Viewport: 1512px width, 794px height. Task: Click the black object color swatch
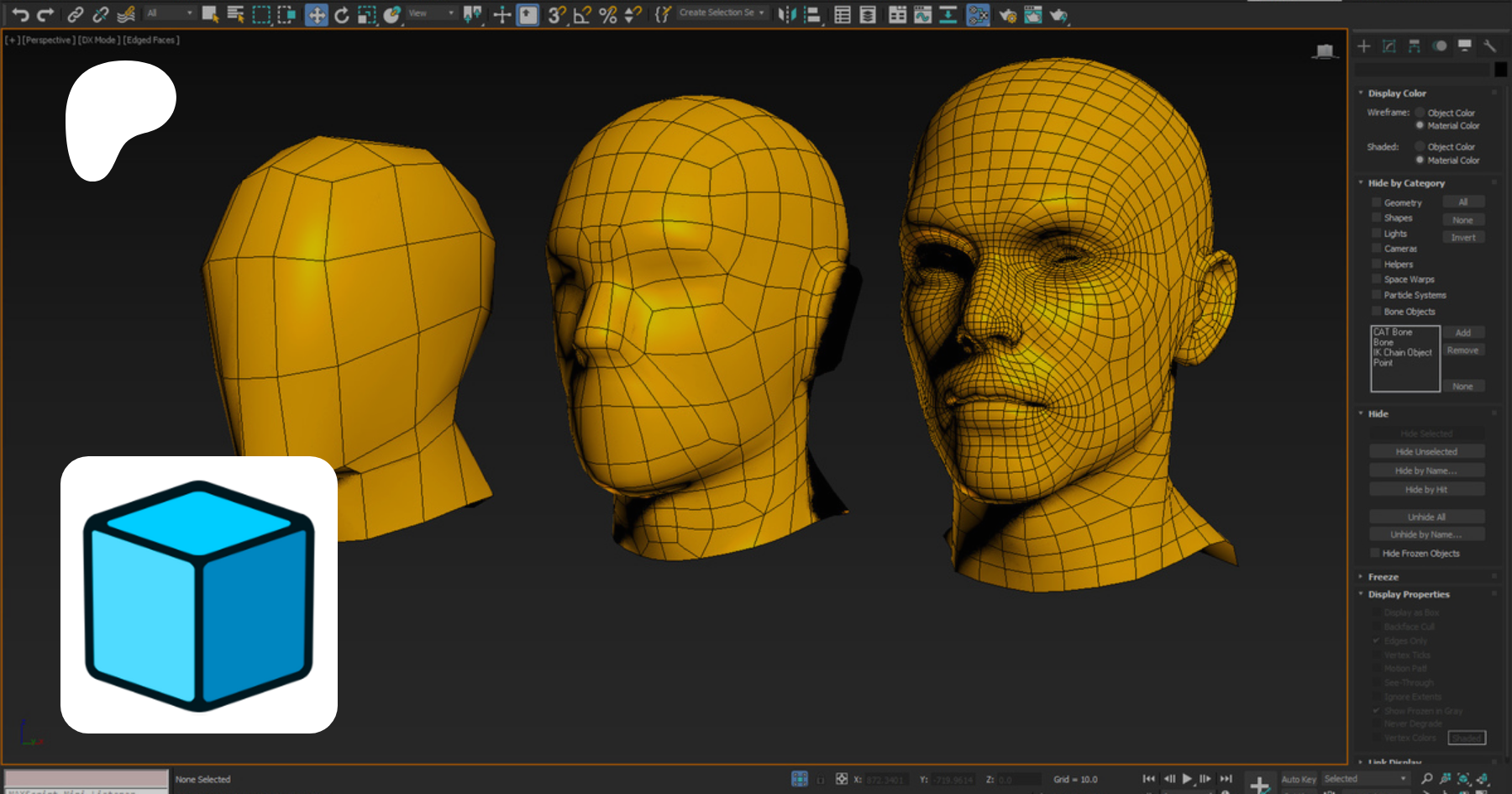click(x=1500, y=70)
